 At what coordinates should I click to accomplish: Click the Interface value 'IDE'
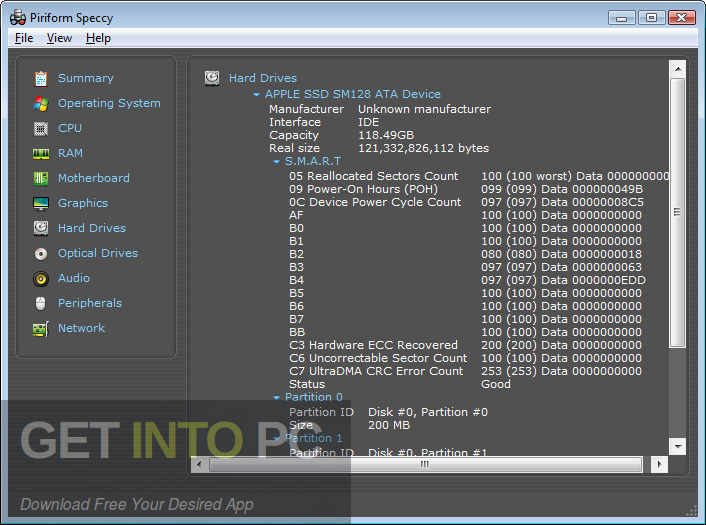coord(369,122)
